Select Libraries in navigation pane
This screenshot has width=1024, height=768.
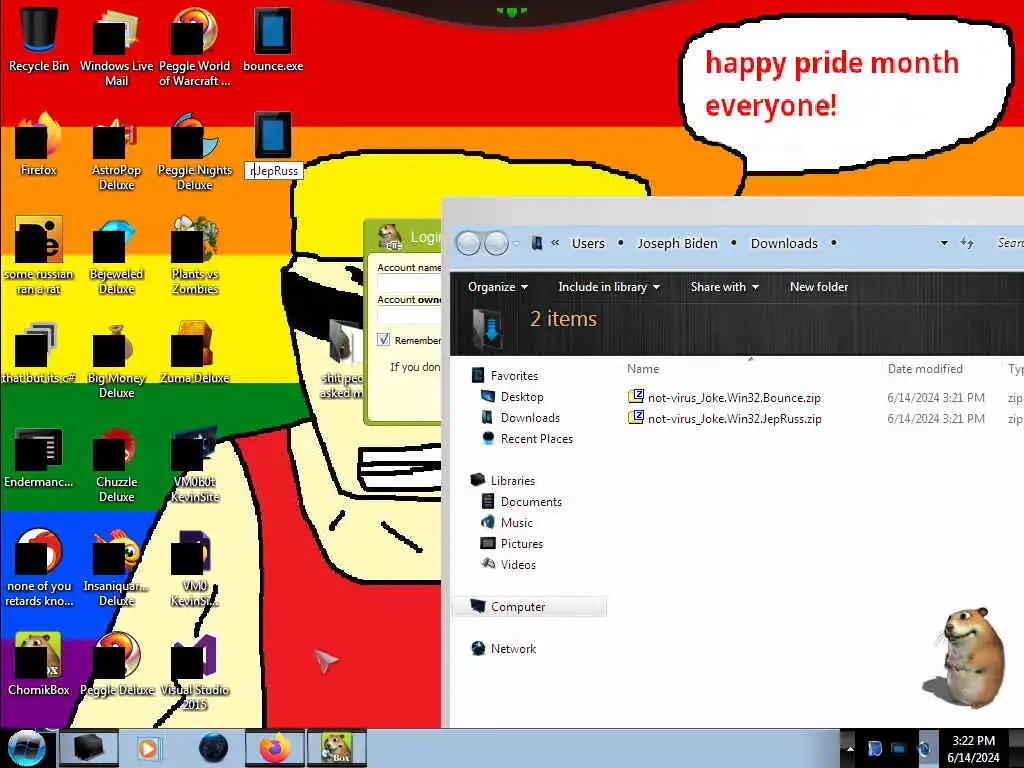503,481
